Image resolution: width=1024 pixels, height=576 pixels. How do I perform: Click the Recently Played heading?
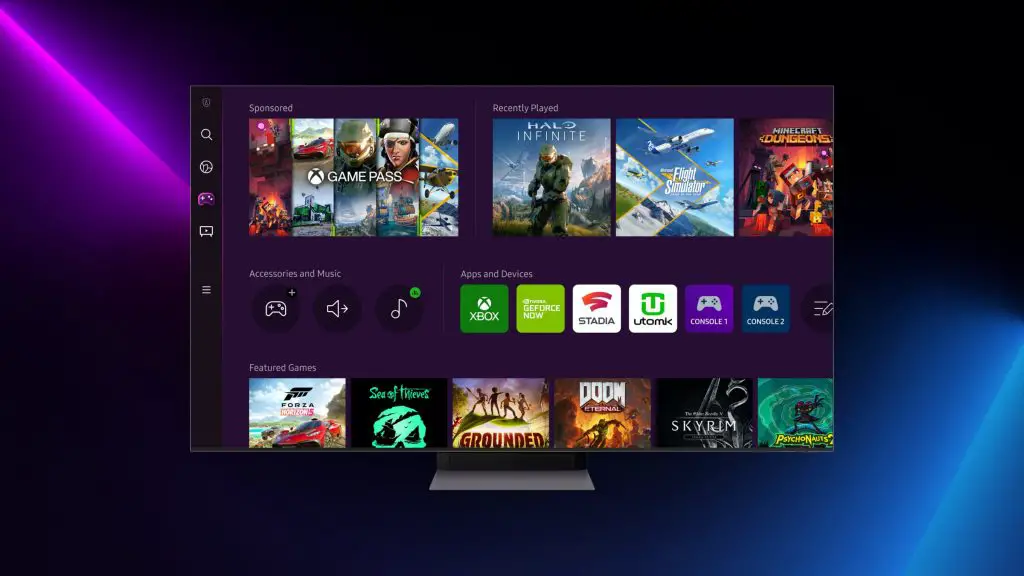[526, 108]
